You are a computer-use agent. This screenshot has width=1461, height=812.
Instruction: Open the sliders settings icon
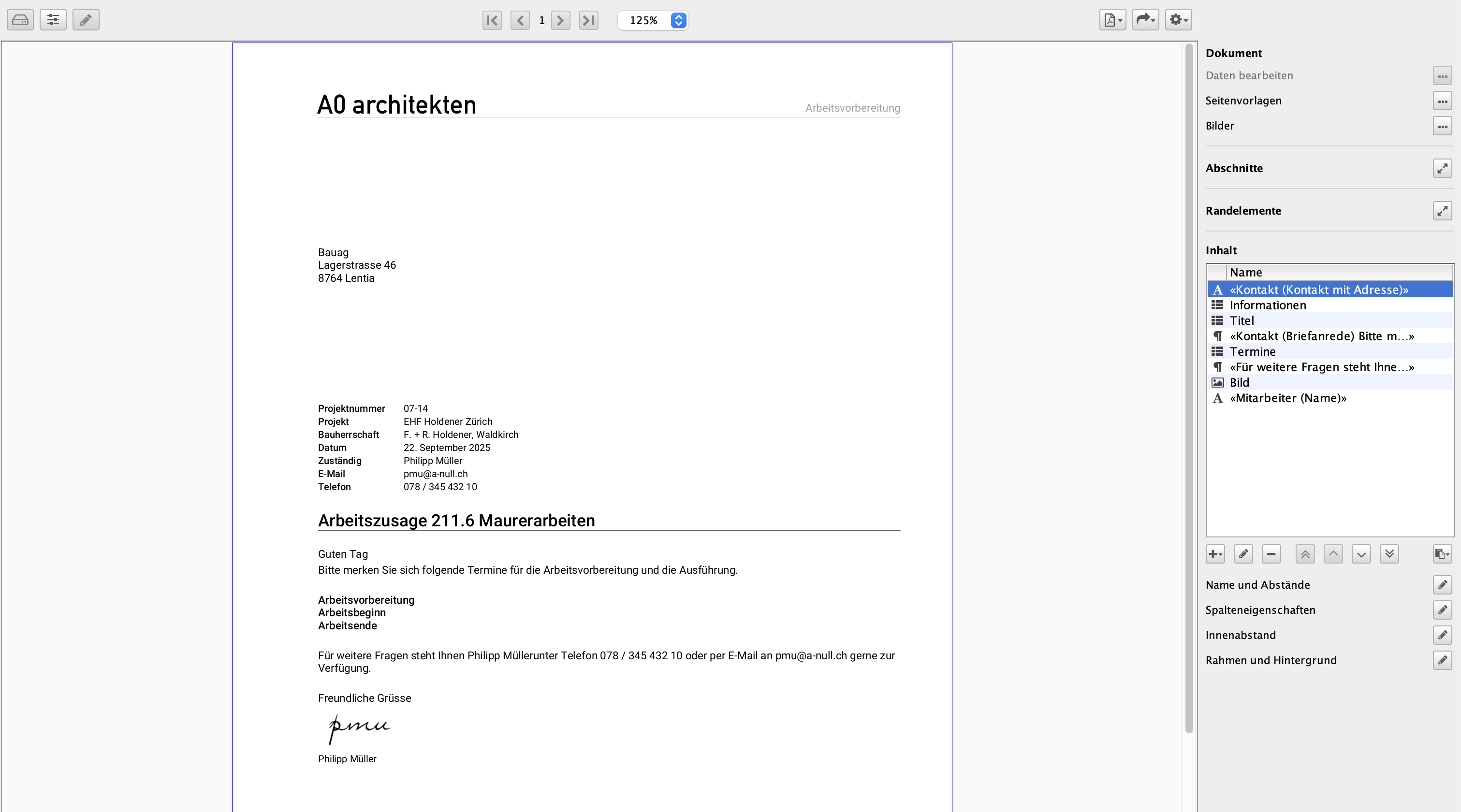click(x=53, y=20)
